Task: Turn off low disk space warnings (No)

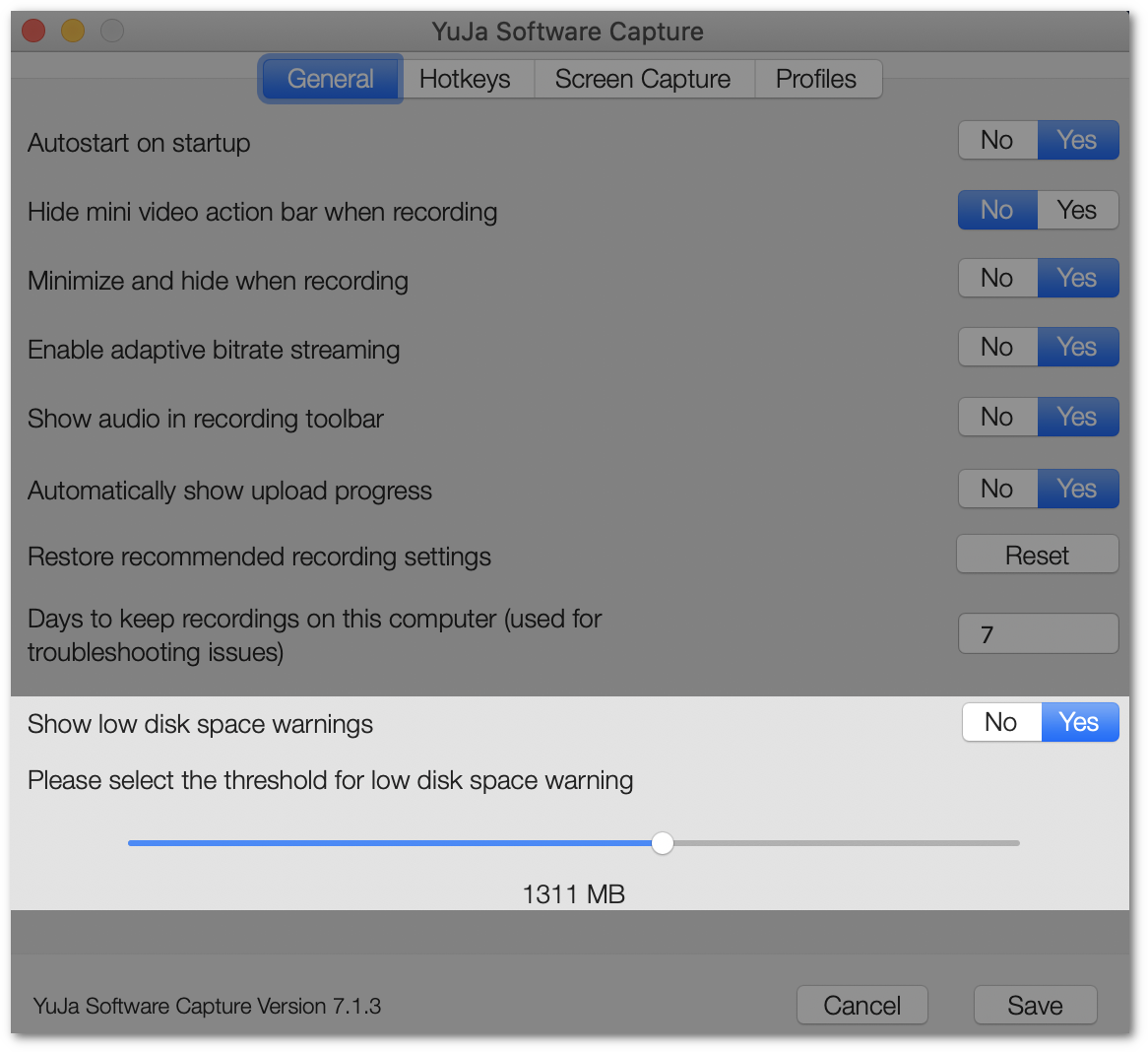Action: tap(1001, 722)
